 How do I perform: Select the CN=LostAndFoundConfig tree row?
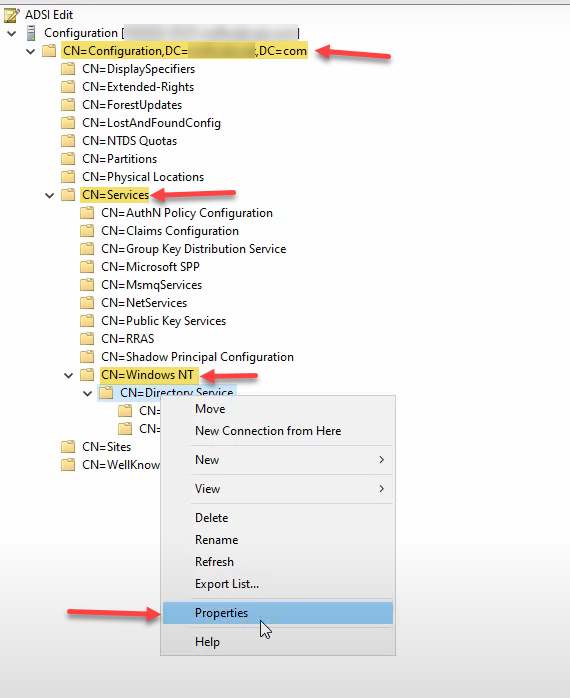[x=151, y=123]
